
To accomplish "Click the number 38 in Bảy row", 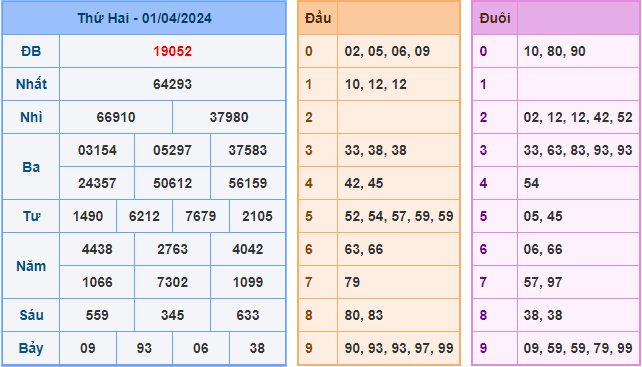I will point(258,349).
